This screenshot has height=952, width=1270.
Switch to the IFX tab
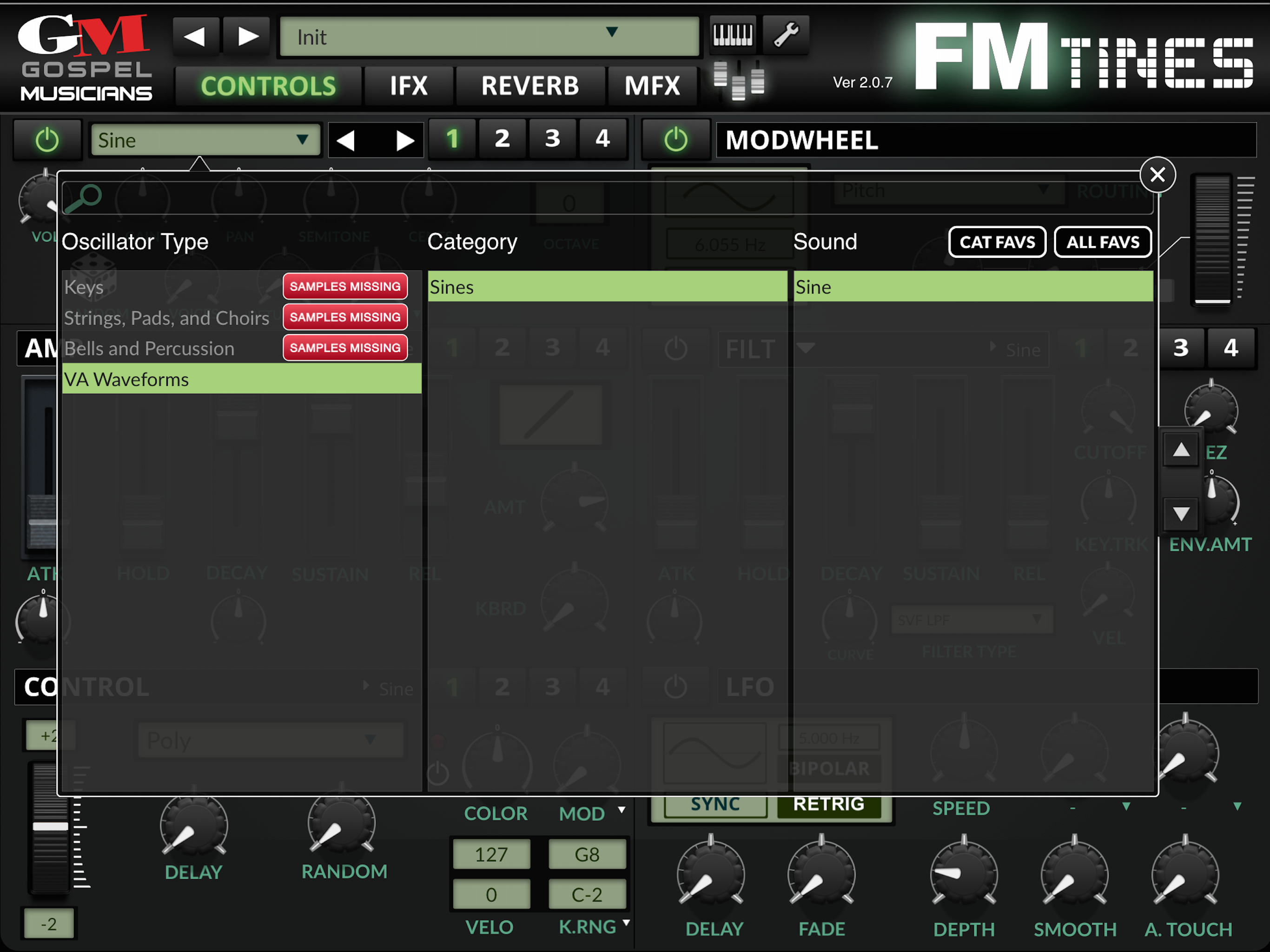click(409, 86)
